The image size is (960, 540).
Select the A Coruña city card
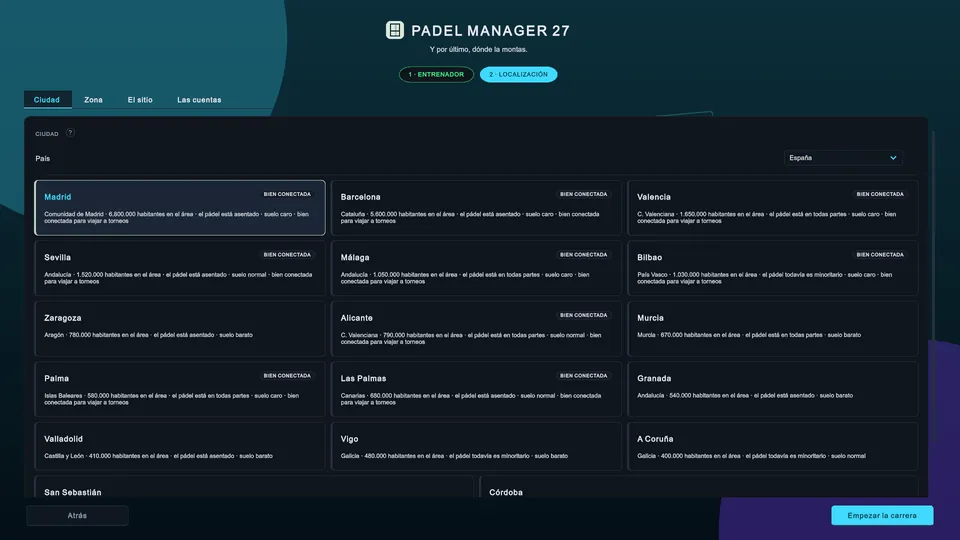[773, 446]
